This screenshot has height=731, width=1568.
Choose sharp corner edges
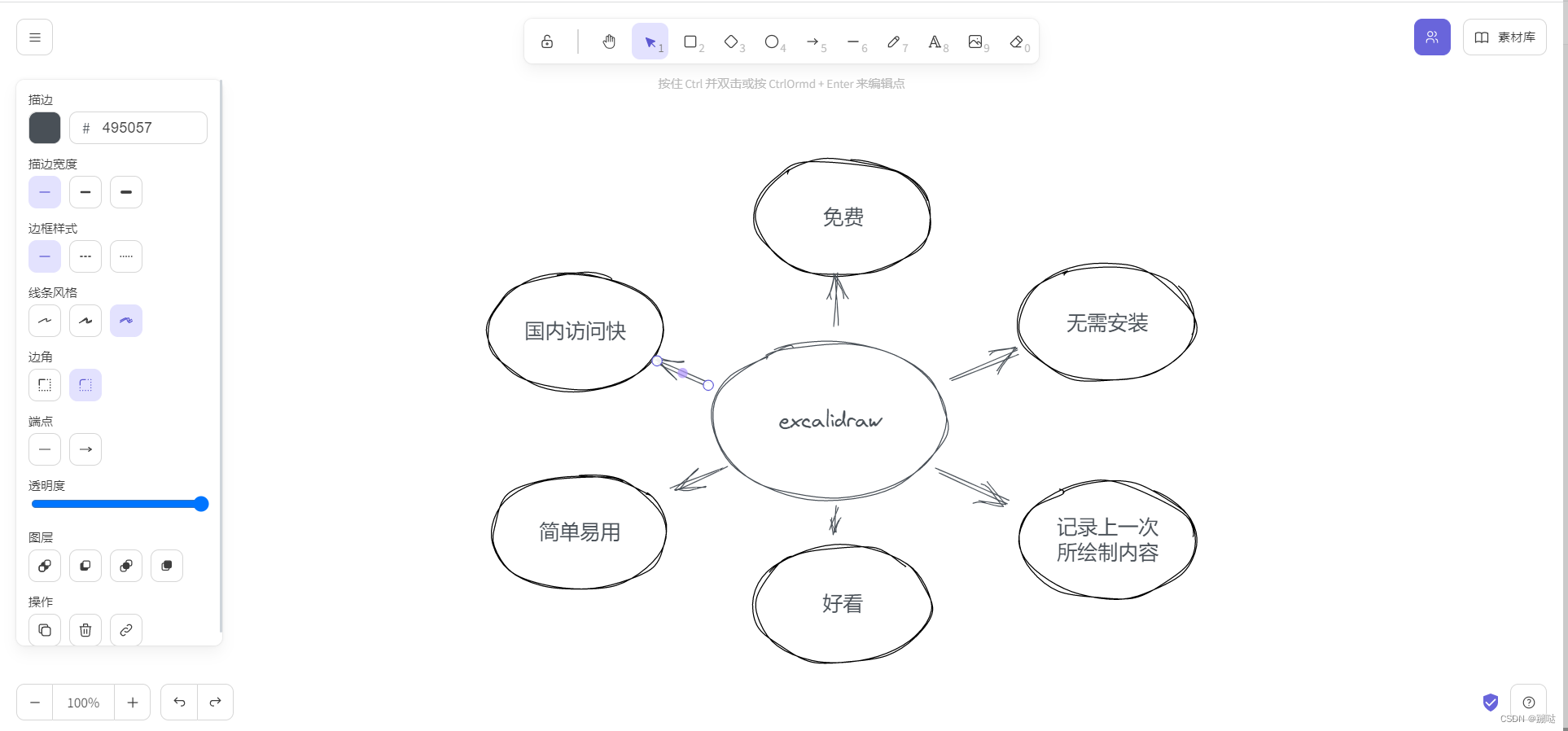pyautogui.click(x=45, y=385)
